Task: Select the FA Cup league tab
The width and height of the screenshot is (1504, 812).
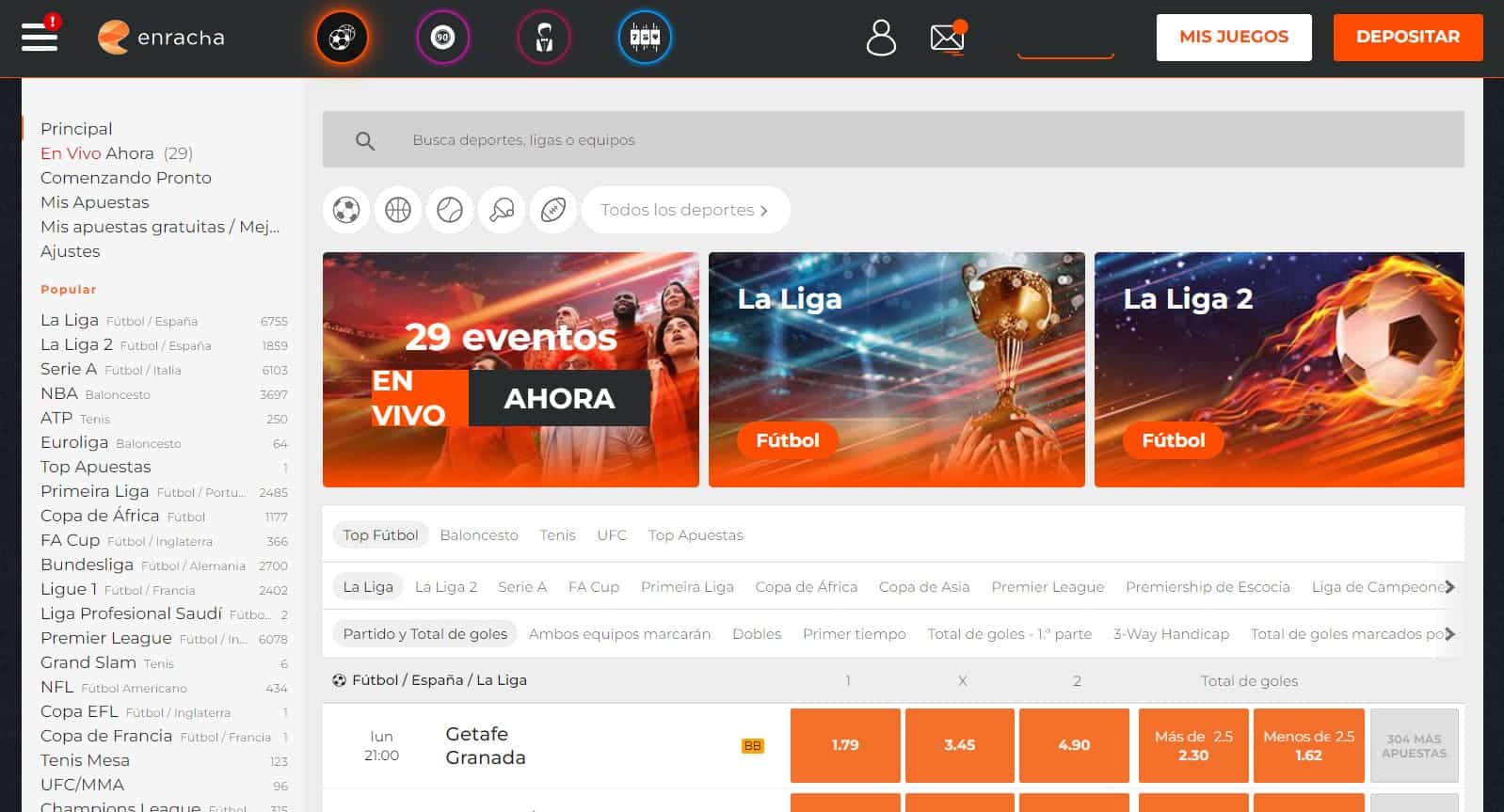Action: (594, 587)
